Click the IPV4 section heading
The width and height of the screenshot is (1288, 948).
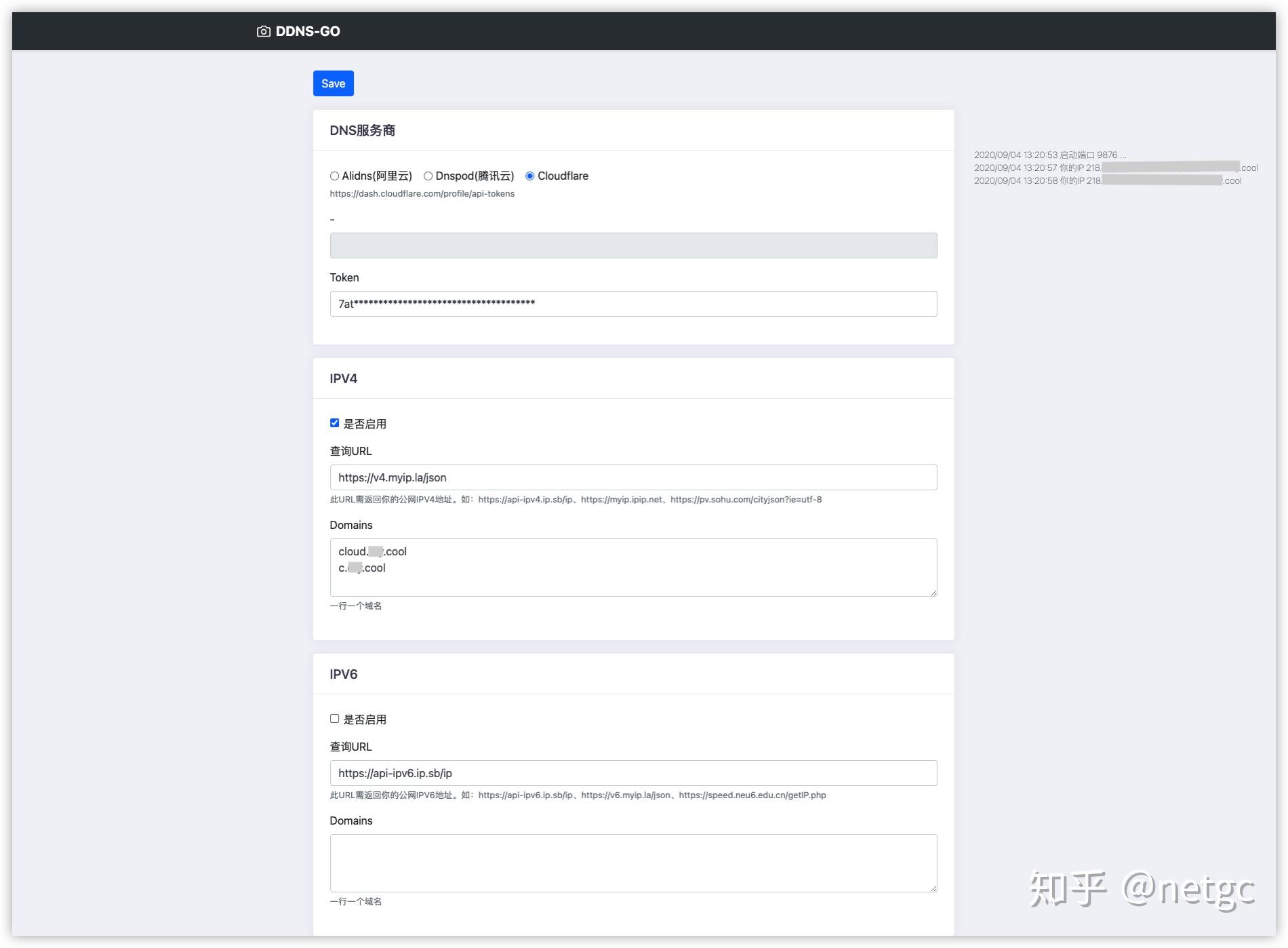click(342, 378)
